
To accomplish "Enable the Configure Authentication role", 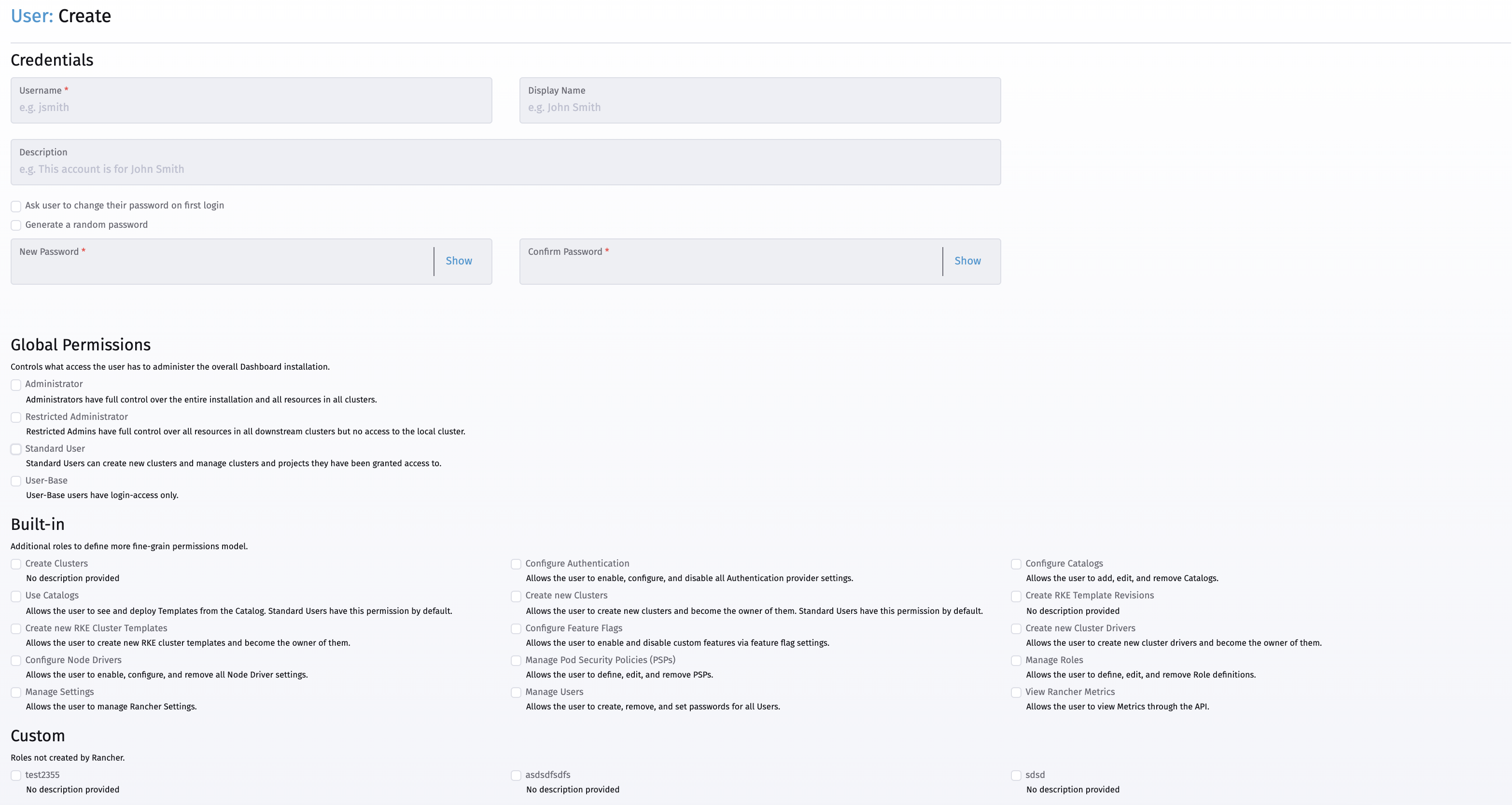I will click(x=516, y=564).
